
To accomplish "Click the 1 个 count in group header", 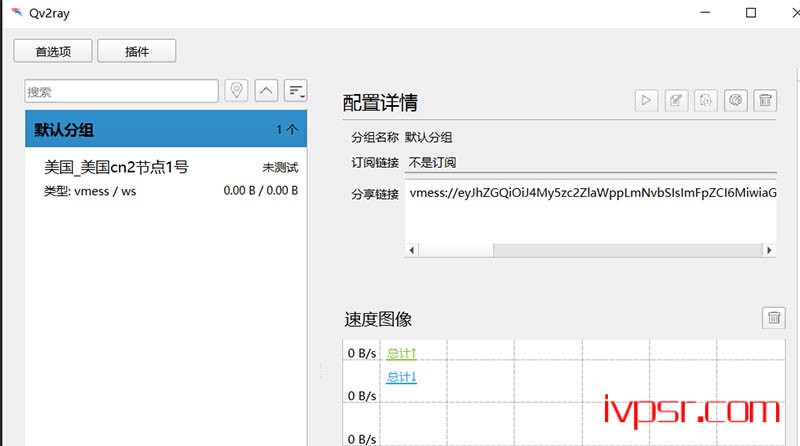I will pyautogui.click(x=287, y=129).
